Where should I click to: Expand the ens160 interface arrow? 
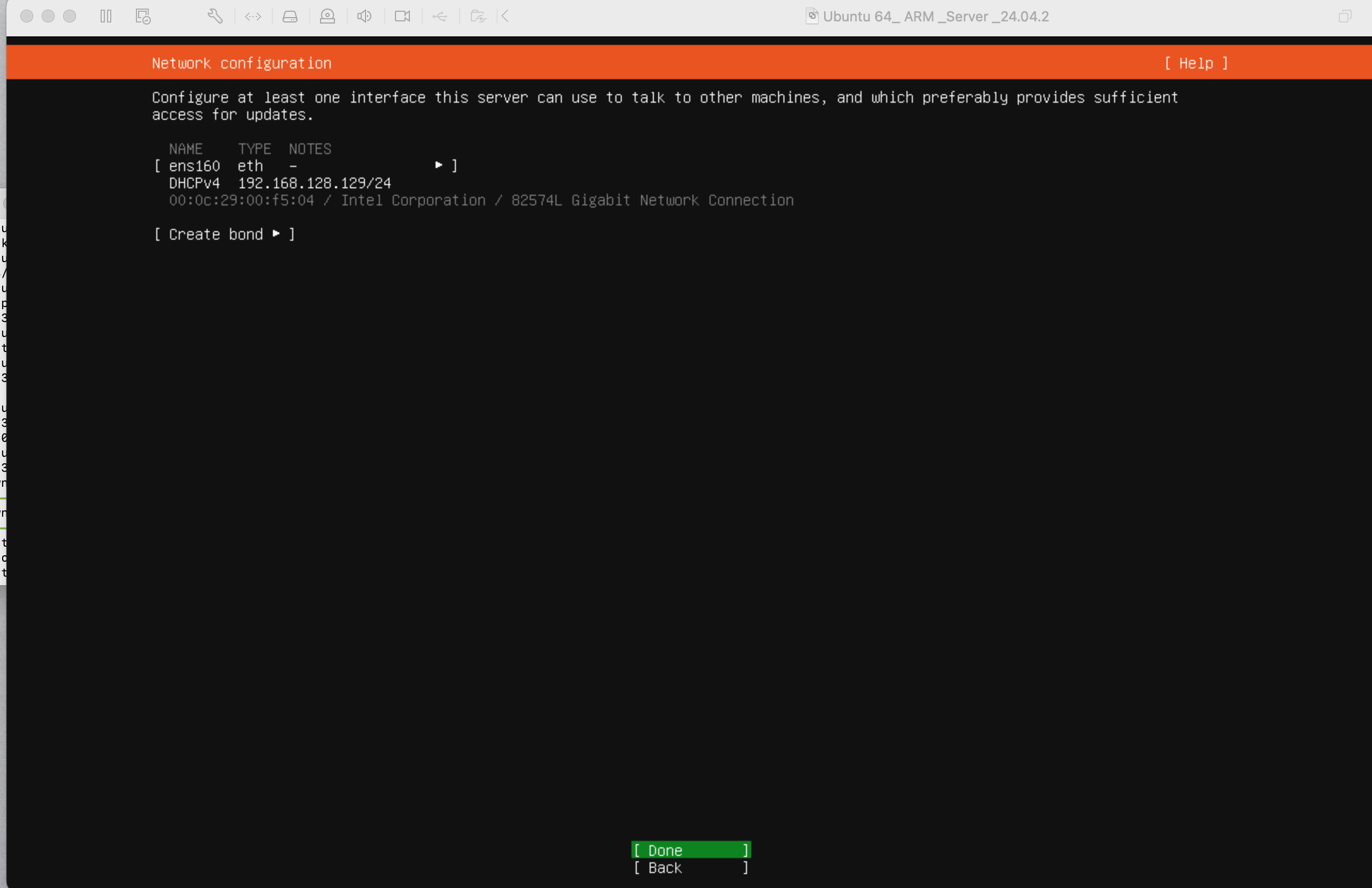point(439,165)
